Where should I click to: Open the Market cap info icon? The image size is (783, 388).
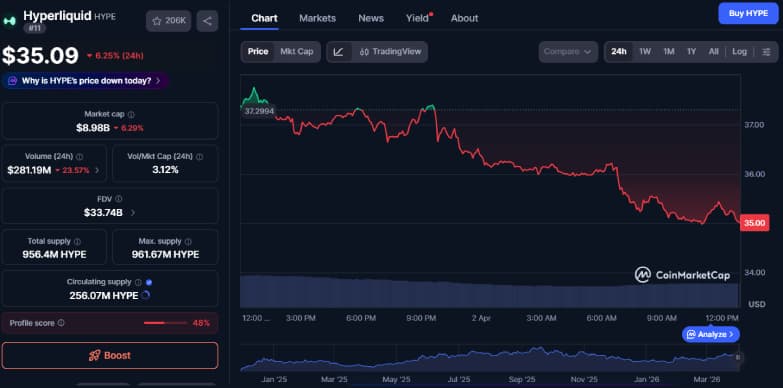coord(131,114)
